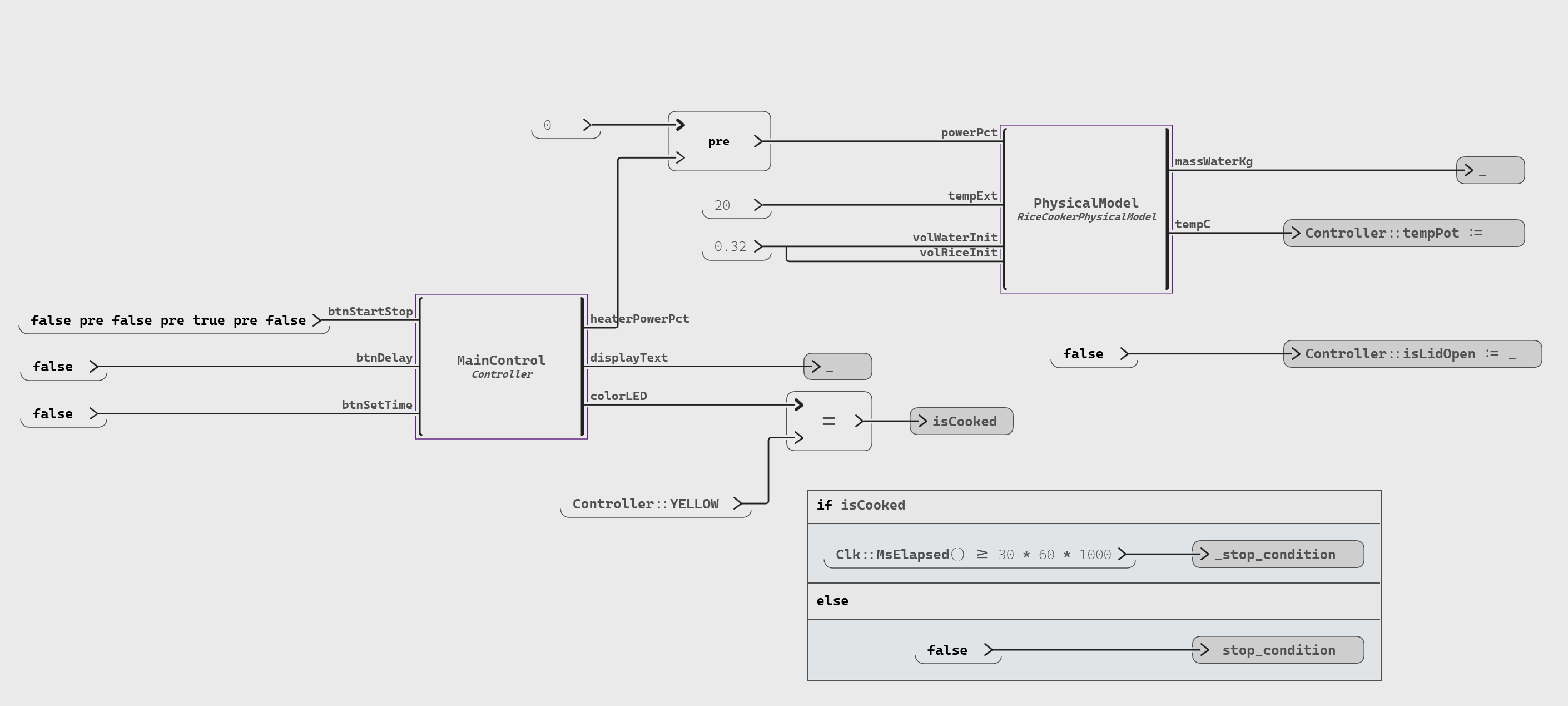Click the Controller::isLidOpen assignment node
This screenshot has width=1568, height=706.
1412,354
